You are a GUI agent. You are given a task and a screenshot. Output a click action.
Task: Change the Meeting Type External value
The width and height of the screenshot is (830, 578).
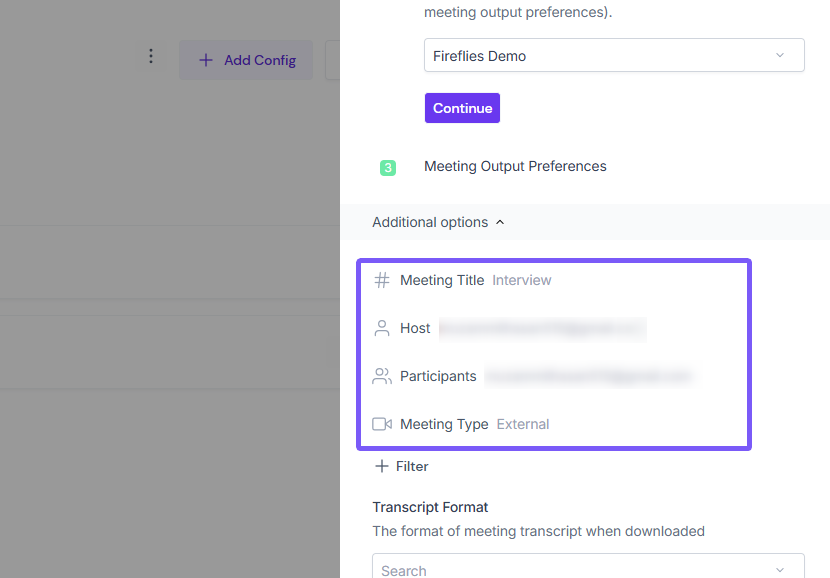click(523, 424)
